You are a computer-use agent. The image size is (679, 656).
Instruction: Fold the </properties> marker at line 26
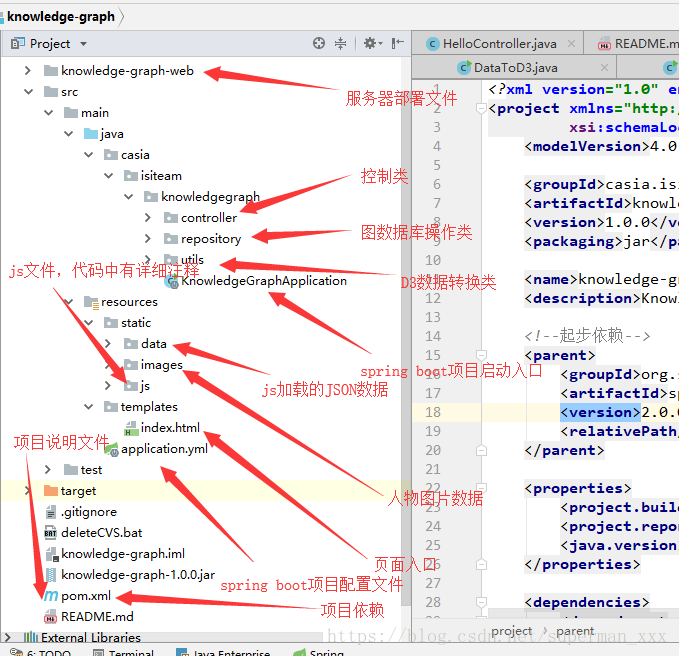(481, 564)
